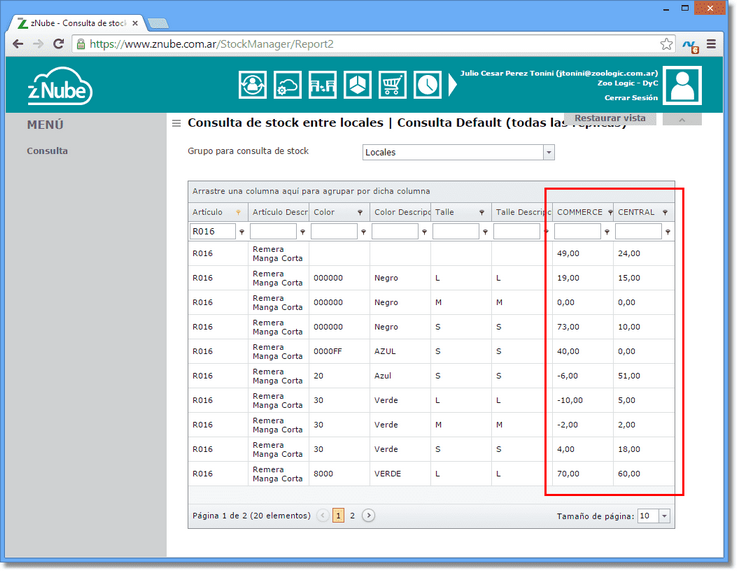Sort by Color Descripc column header
Screen dimensions: 737x571
400,212
